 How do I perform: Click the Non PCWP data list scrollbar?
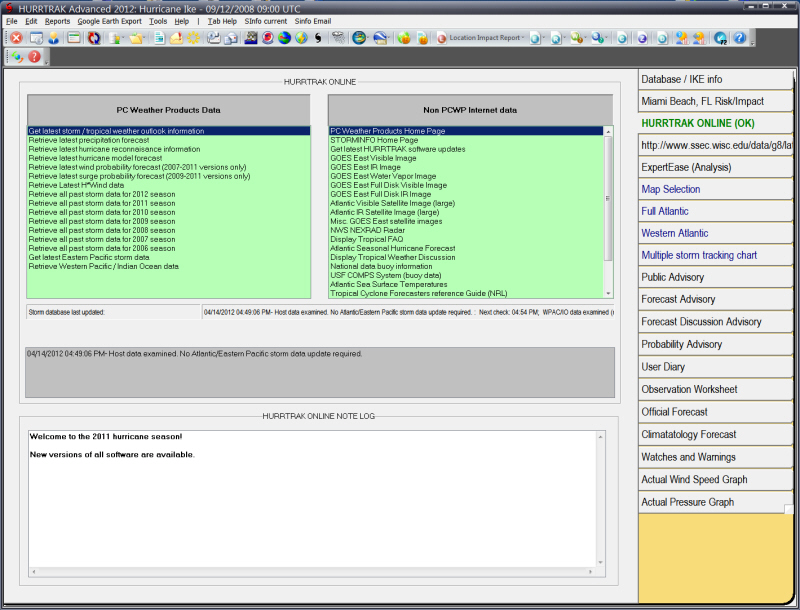pyautogui.click(x=608, y=212)
